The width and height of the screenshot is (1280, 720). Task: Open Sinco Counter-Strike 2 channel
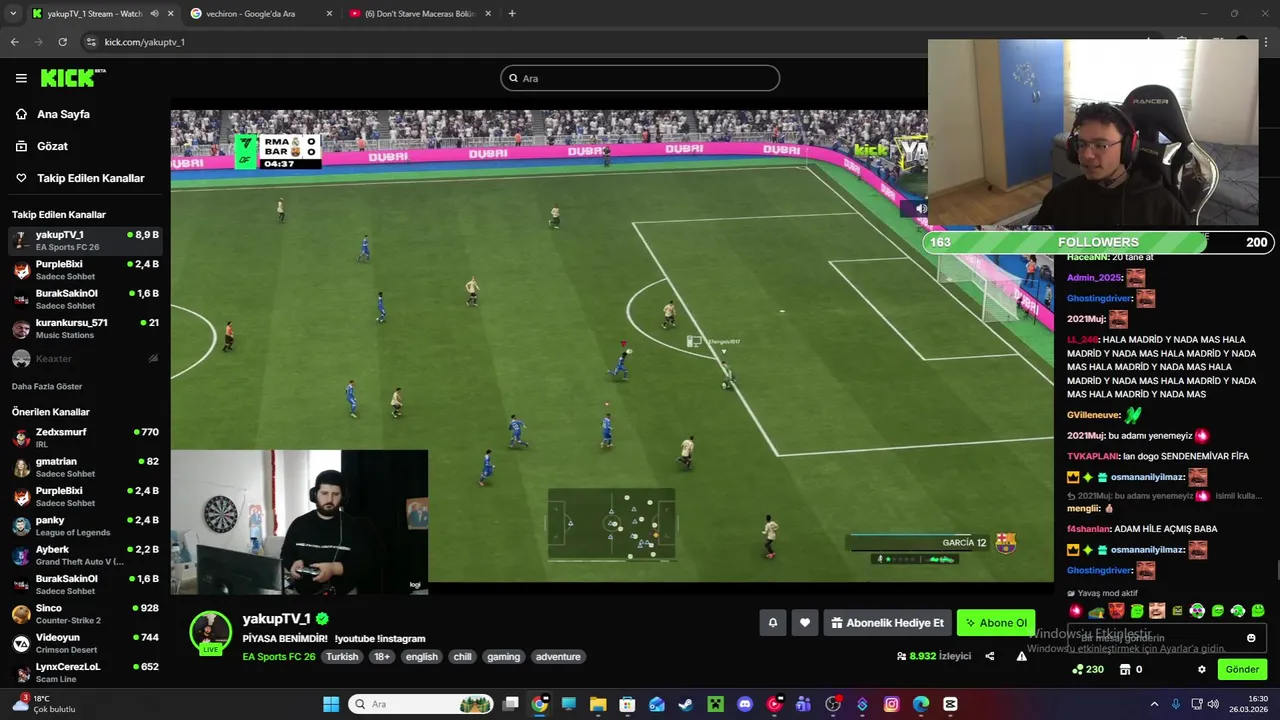(85, 614)
